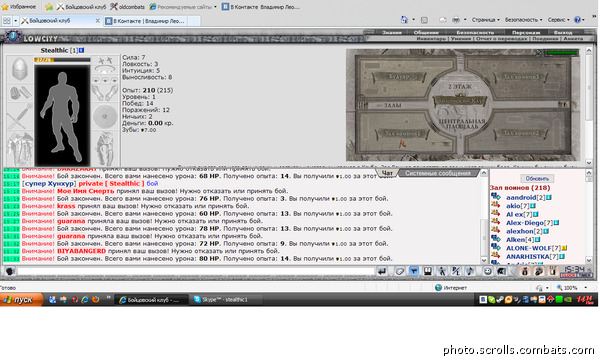
Task: Open the Страница dropdown menu
Action: point(486,20)
